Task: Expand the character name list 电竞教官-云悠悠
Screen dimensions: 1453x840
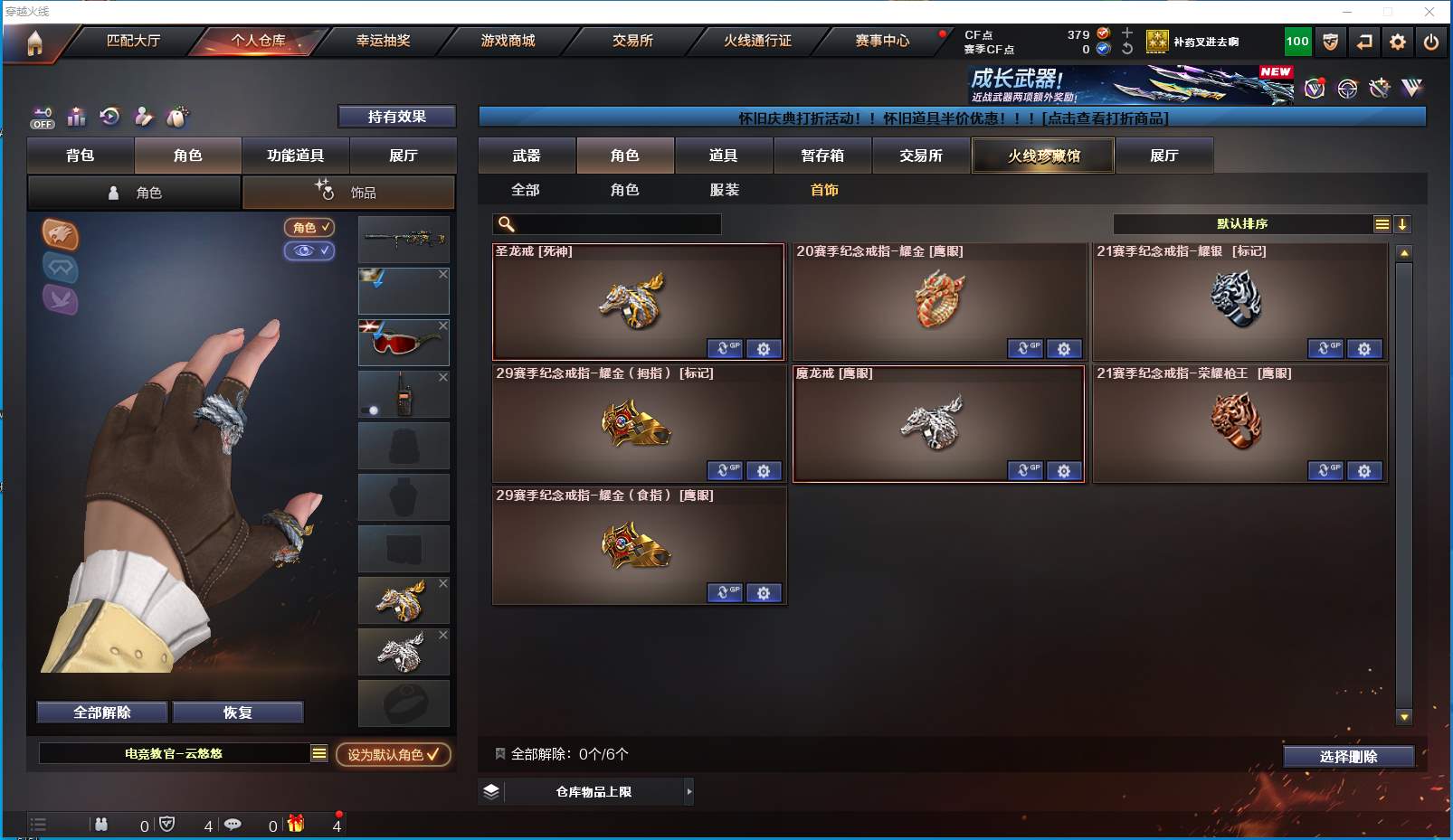Action: [319, 753]
